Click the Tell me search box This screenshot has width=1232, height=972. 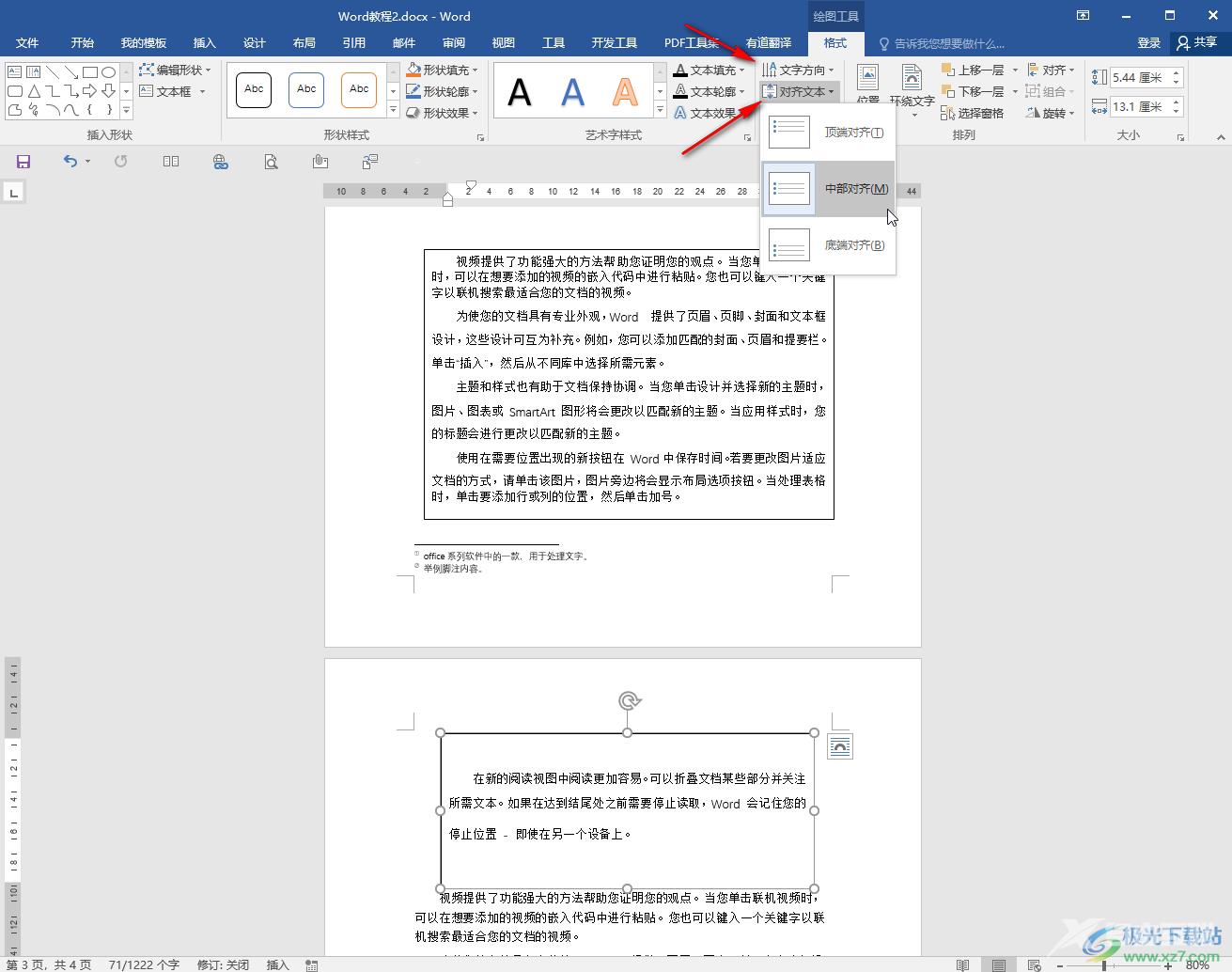[x=942, y=43]
